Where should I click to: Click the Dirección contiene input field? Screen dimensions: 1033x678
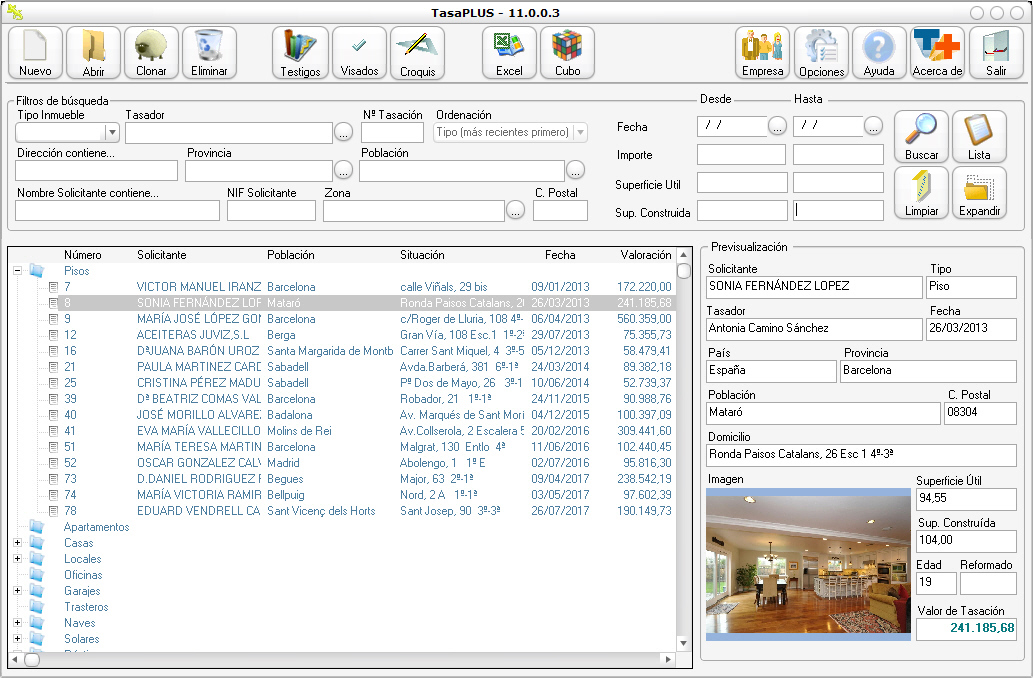[96, 171]
